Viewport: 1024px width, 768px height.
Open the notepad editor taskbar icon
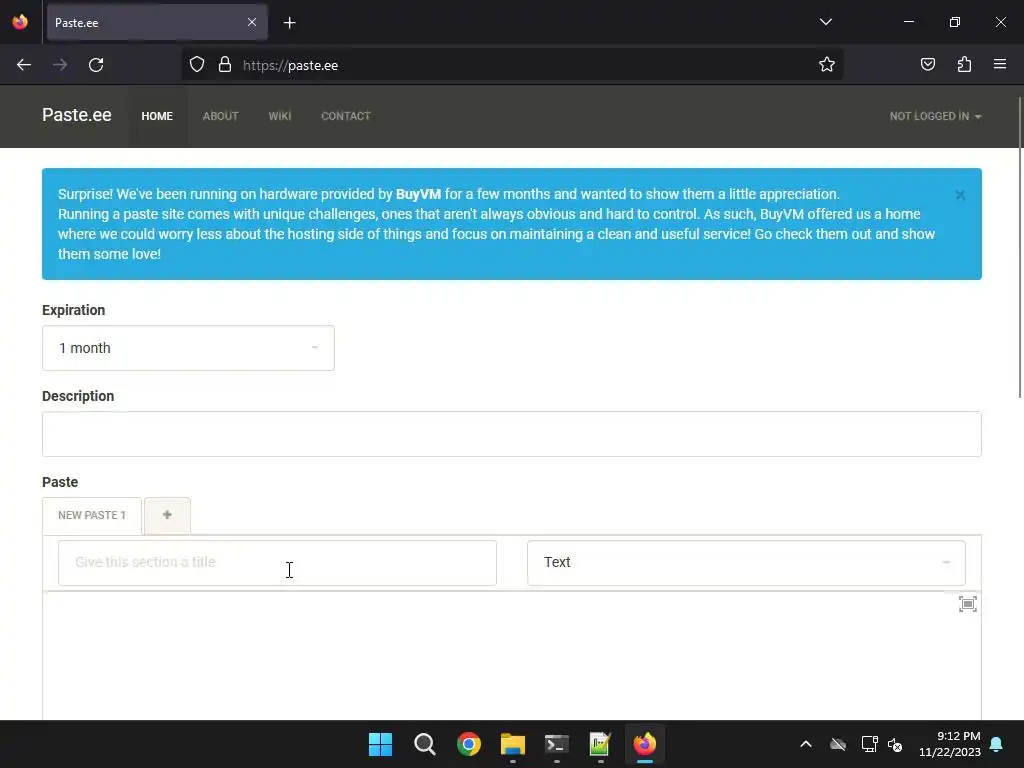point(600,744)
